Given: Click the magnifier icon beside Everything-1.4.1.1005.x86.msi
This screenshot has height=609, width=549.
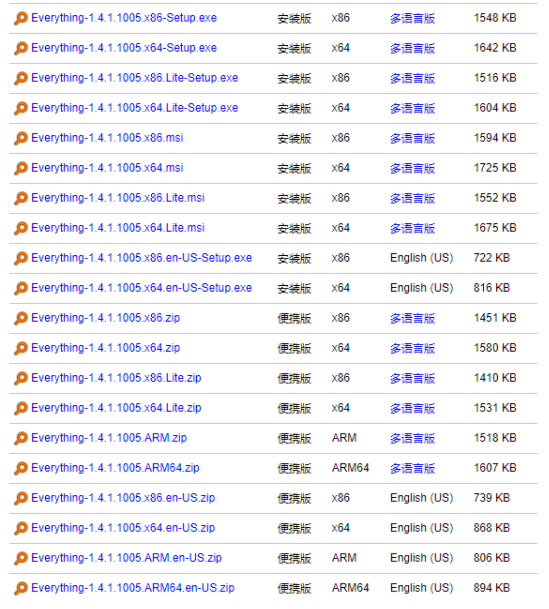Looking at the screenshot, I should click(x=21, y=138).
